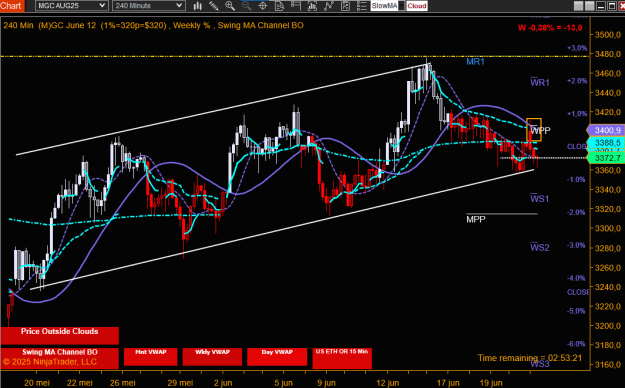Screen dimensions: 625x388
Task: Select the drawing tools pencil icon
Action: (x=214, y=6)
